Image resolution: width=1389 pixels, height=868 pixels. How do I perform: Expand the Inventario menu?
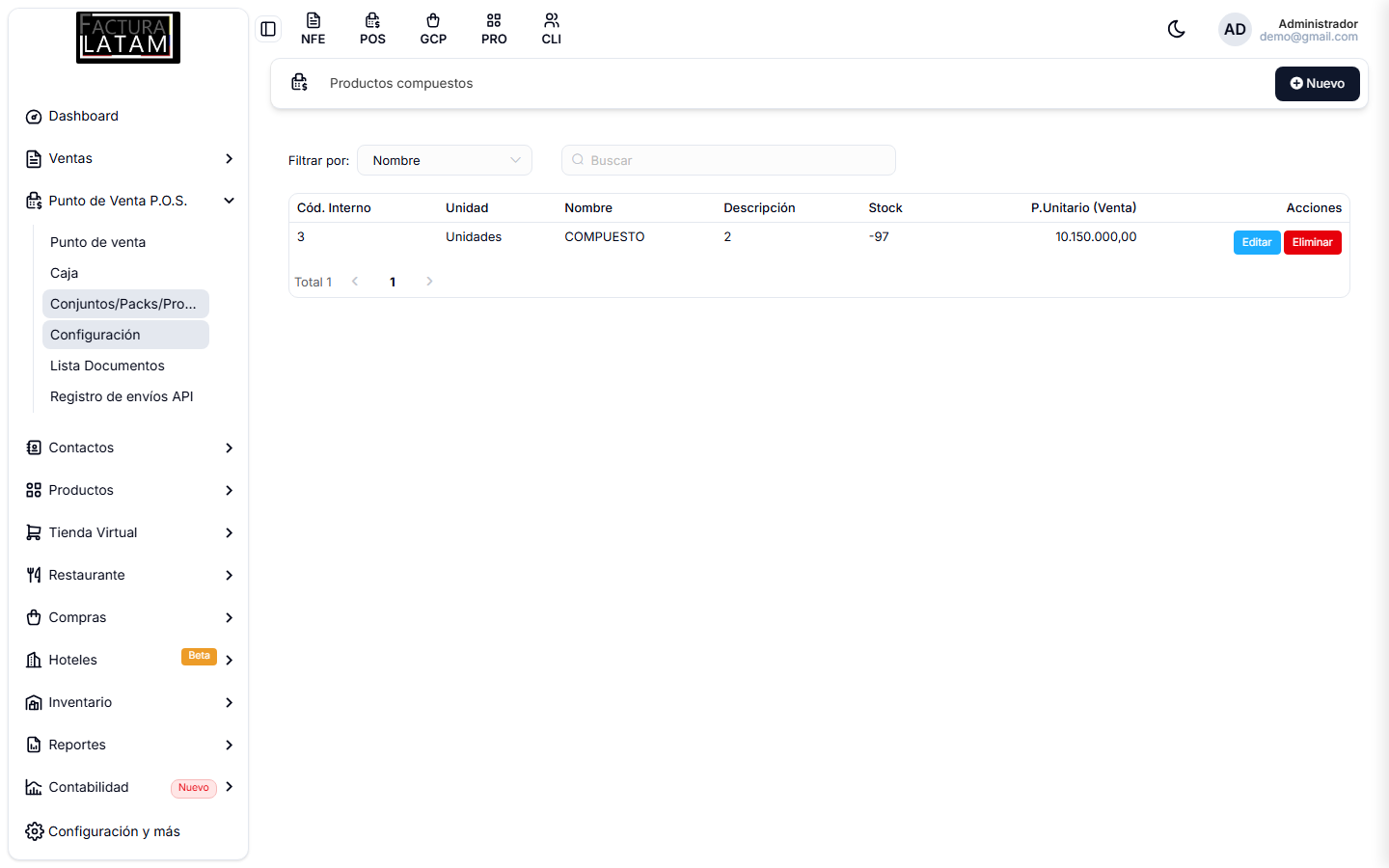128,702
